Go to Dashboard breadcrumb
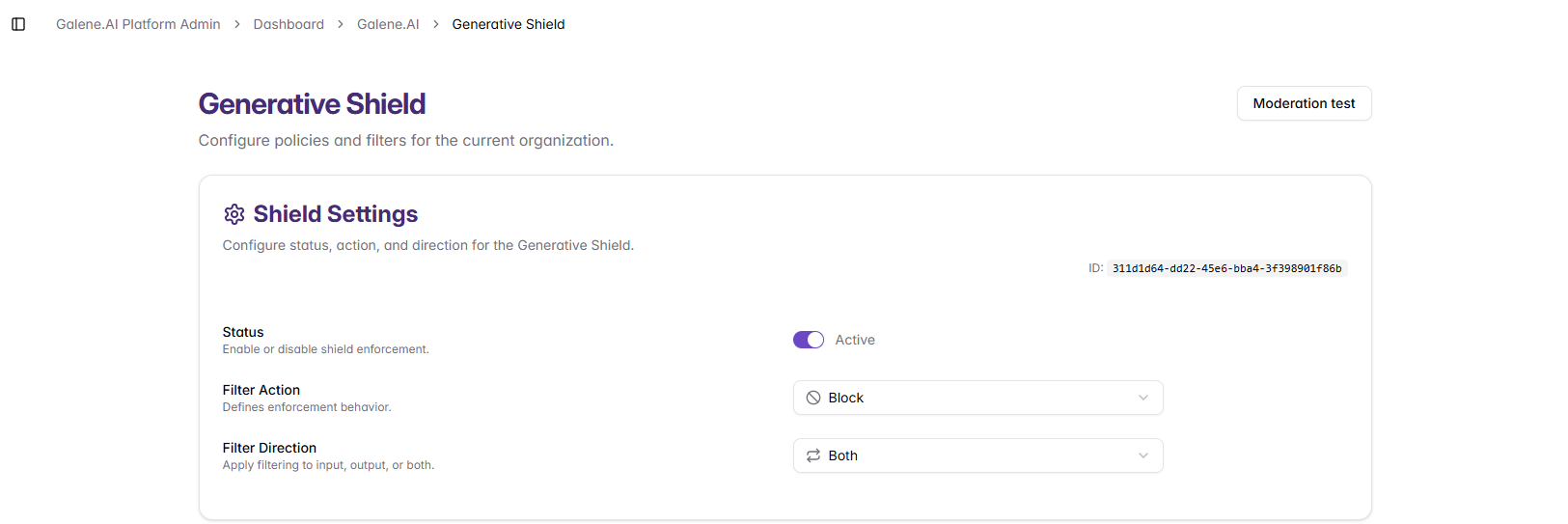Screen dimensions: 1568x524 point(289,24)
